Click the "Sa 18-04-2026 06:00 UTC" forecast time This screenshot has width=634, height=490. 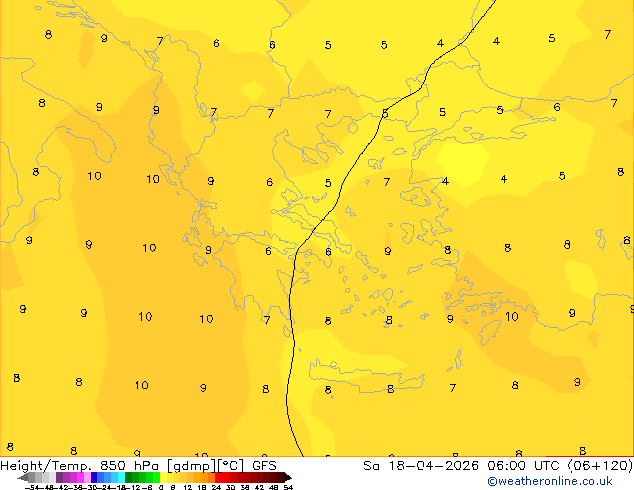click(x=464, y=466)
